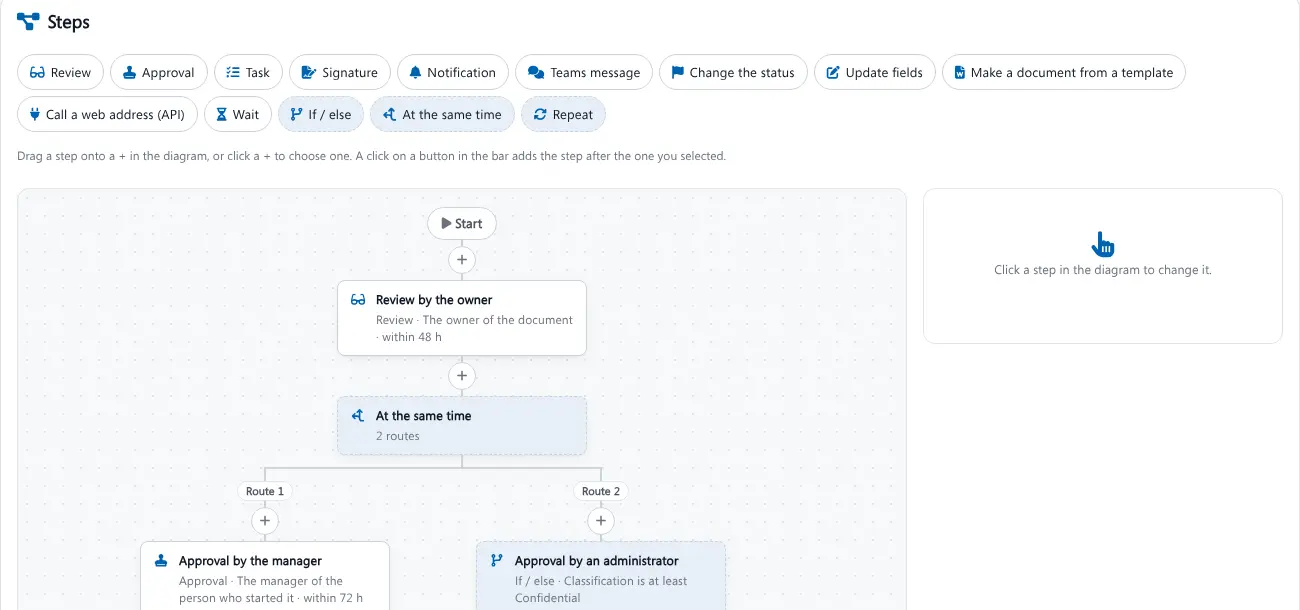Add a Repeat step from the bar
This screenshot has height=610, width=1300.
(563, 114)
